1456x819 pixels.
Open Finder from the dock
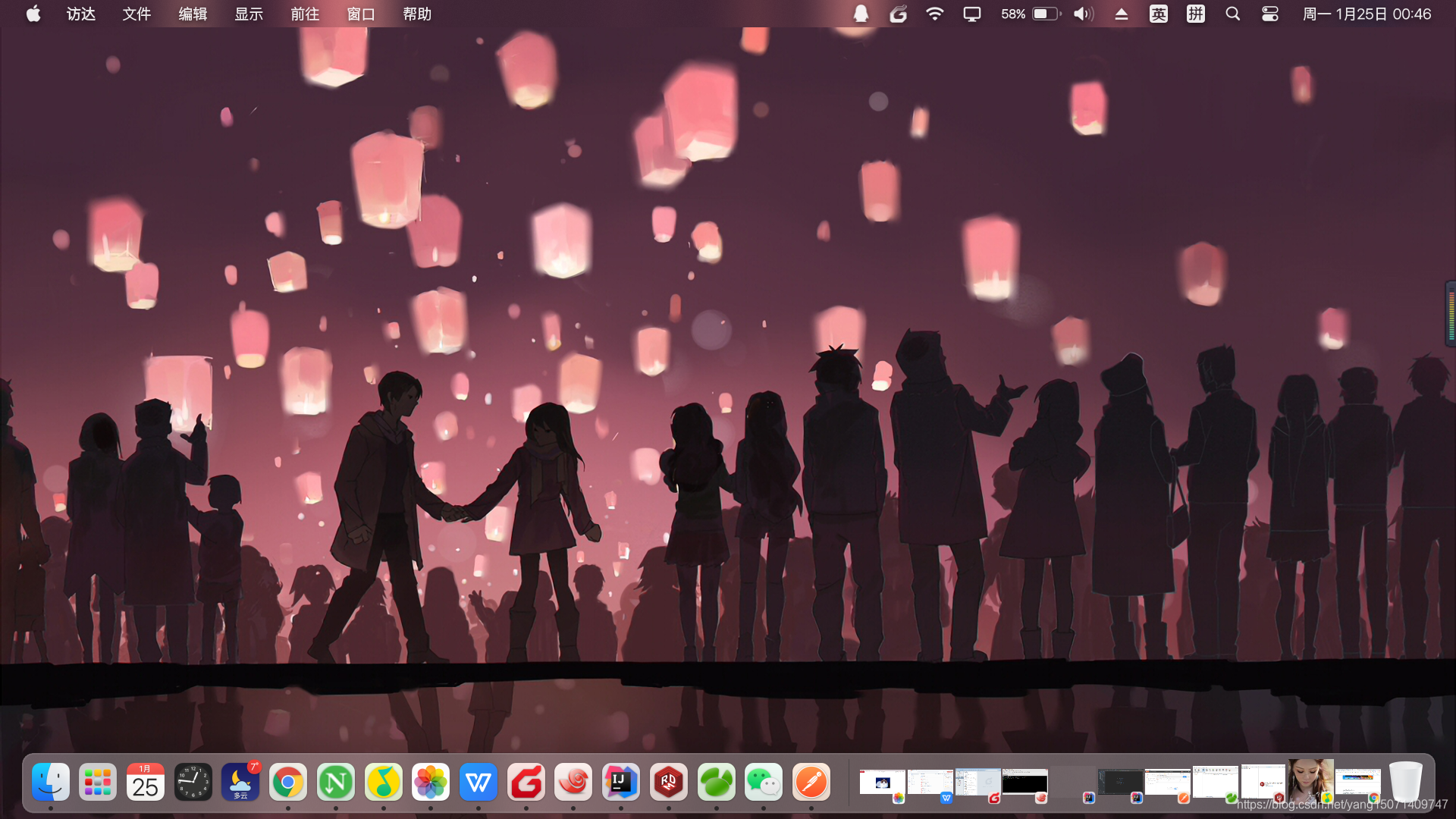(x=51, y=782)
